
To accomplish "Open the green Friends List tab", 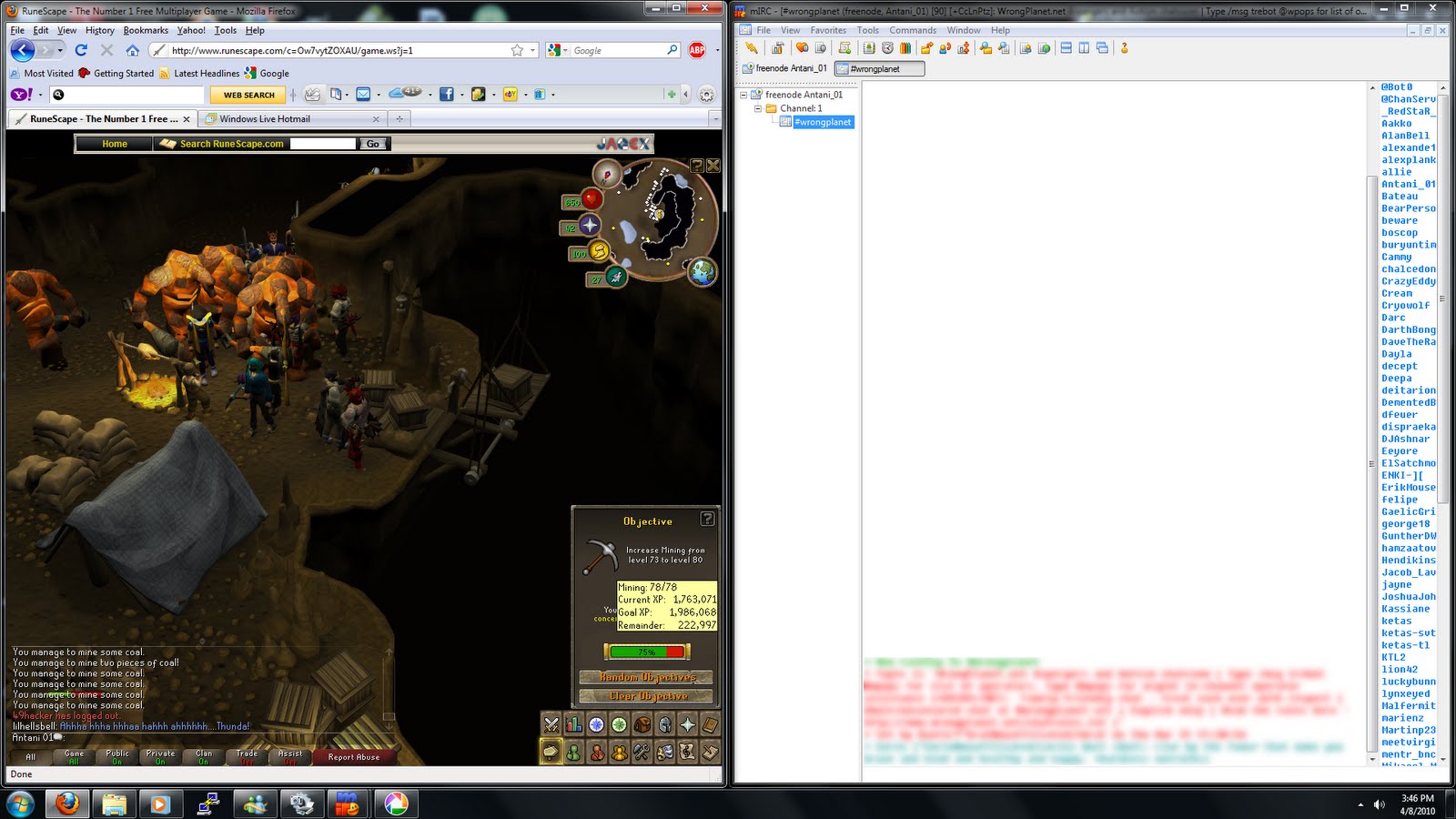I will coord(574,752).
